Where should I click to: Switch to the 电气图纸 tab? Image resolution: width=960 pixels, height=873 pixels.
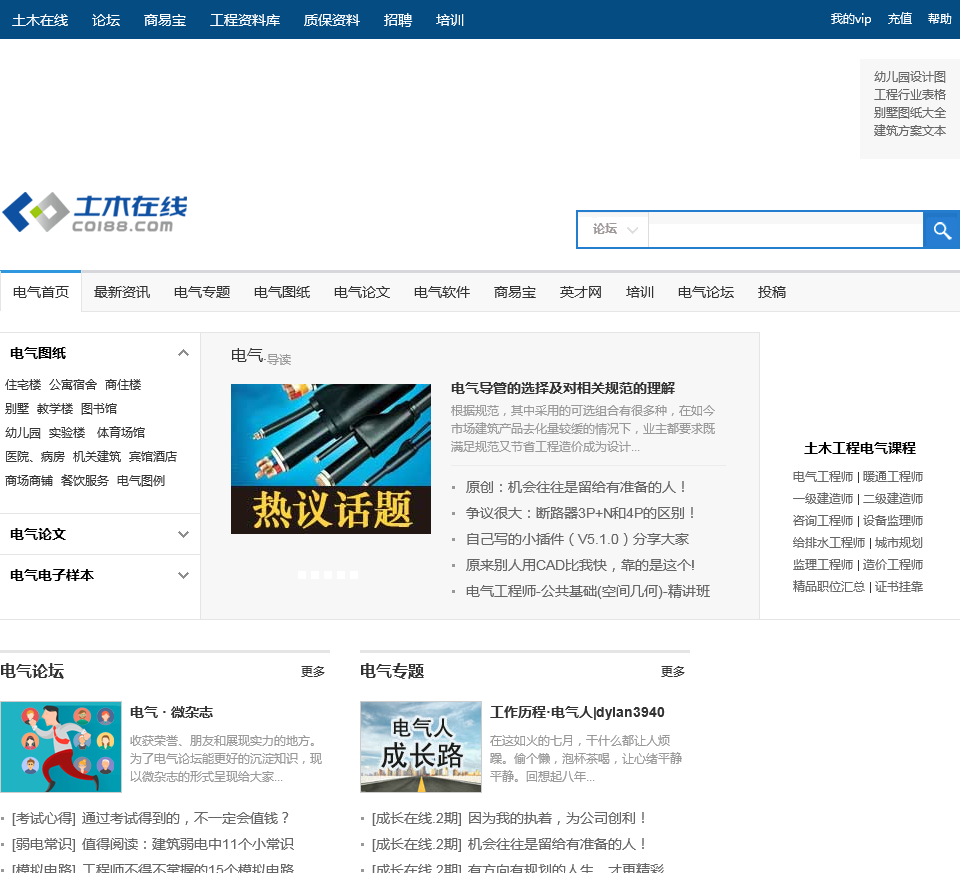click(x=282, y=292)
